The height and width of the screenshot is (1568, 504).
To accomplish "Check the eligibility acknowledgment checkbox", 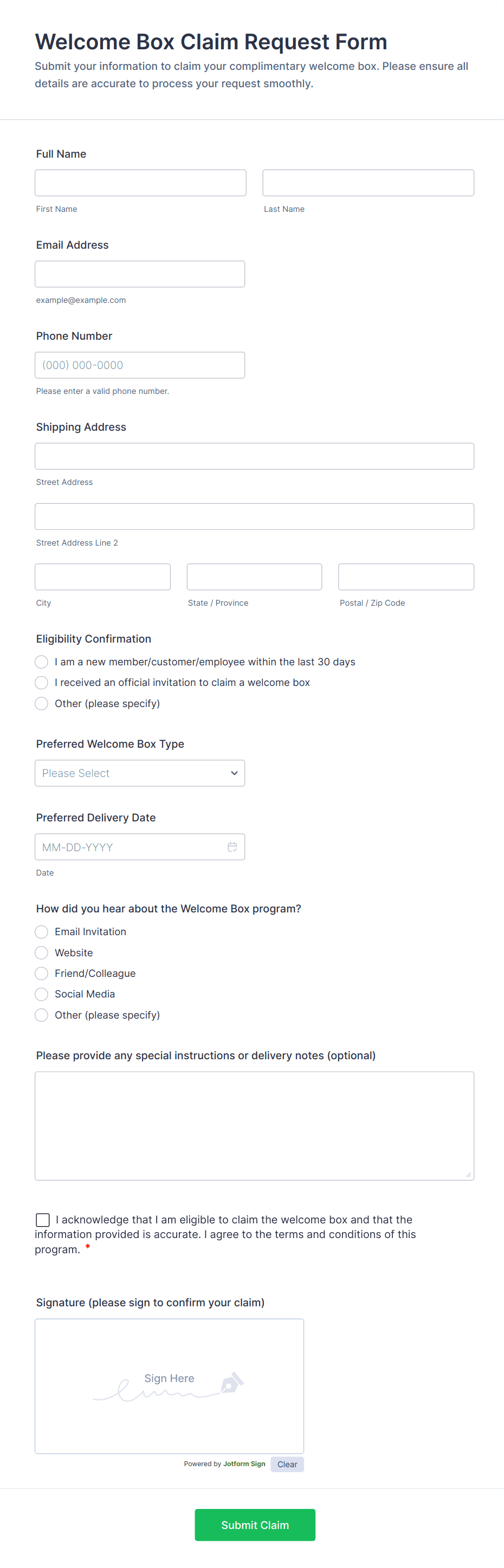I will (43, 1219).
